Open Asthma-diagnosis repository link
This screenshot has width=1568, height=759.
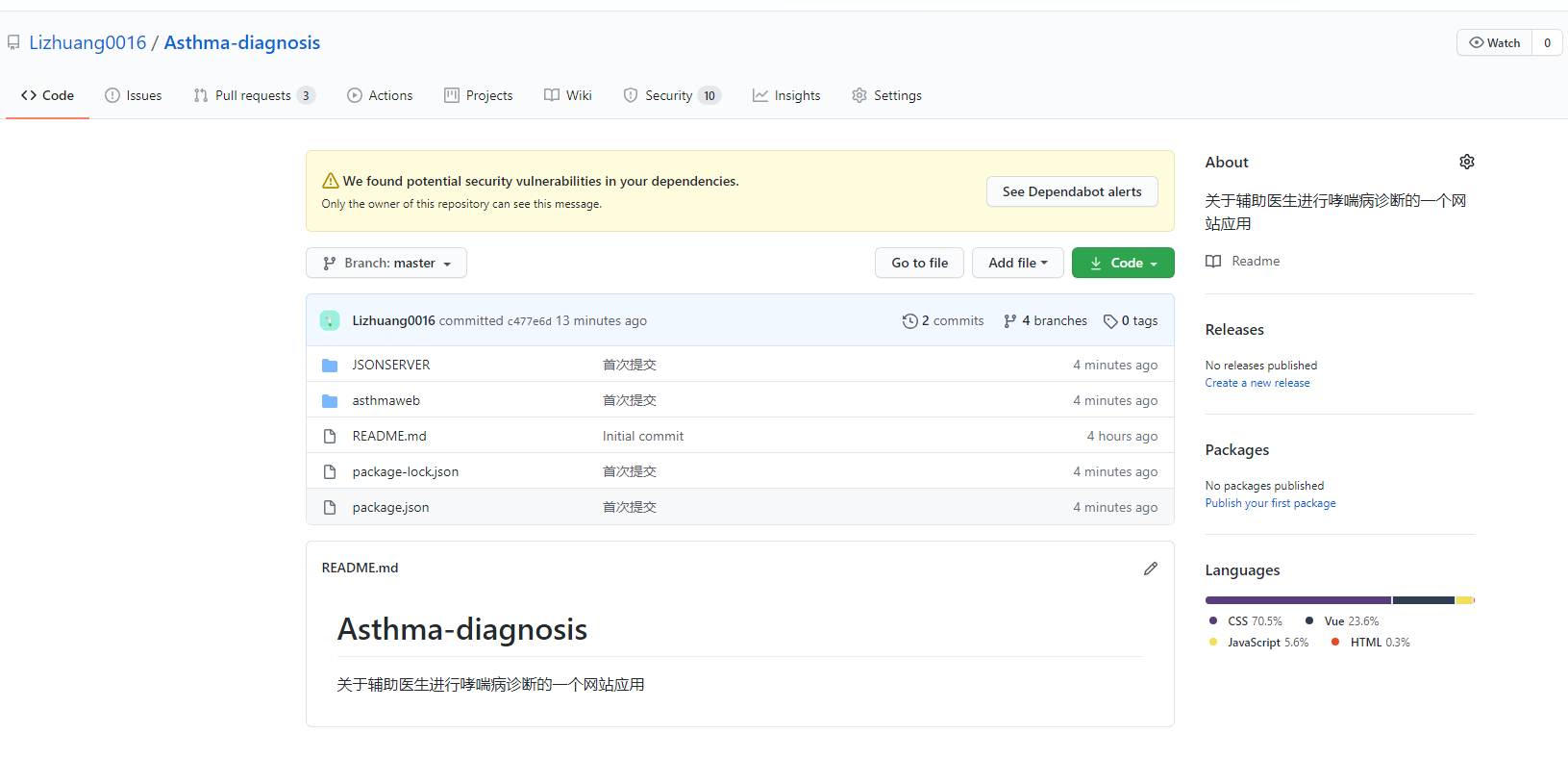pos(242,42)
